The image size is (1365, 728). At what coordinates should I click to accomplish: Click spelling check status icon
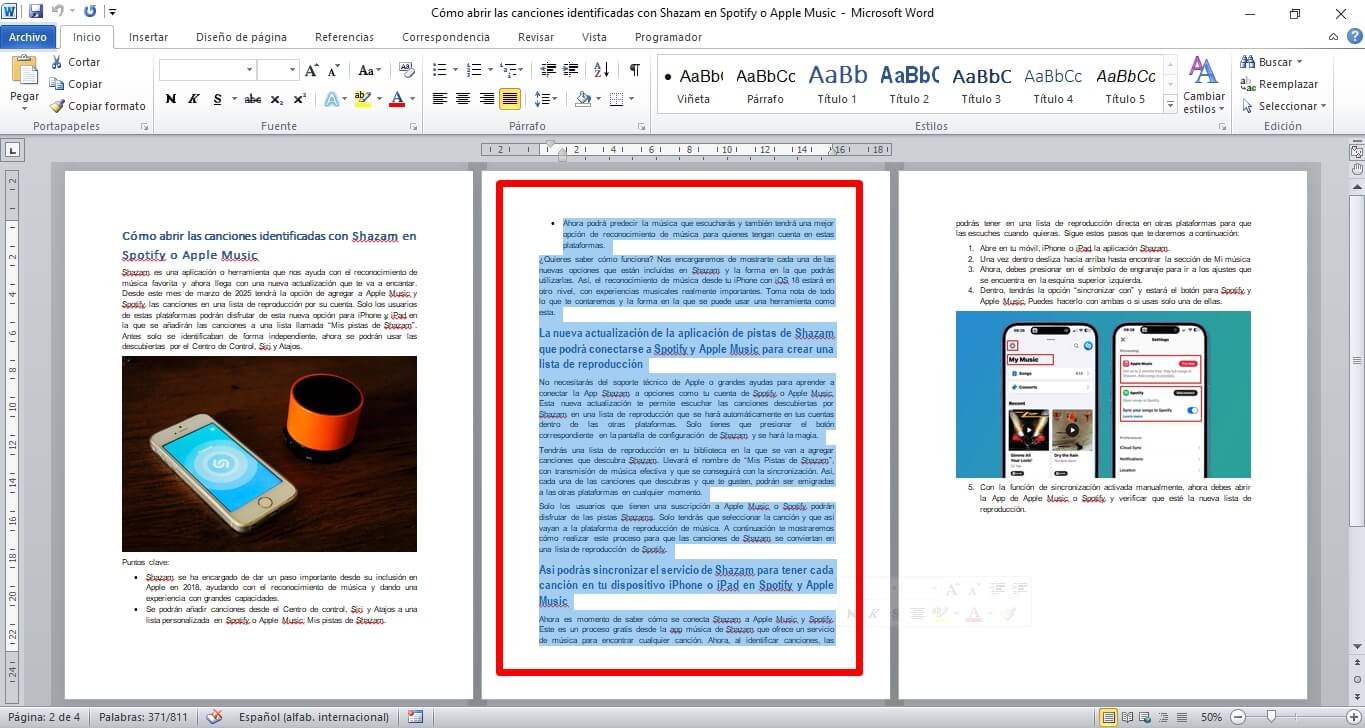pyautogui.click(x=214, y=717)
